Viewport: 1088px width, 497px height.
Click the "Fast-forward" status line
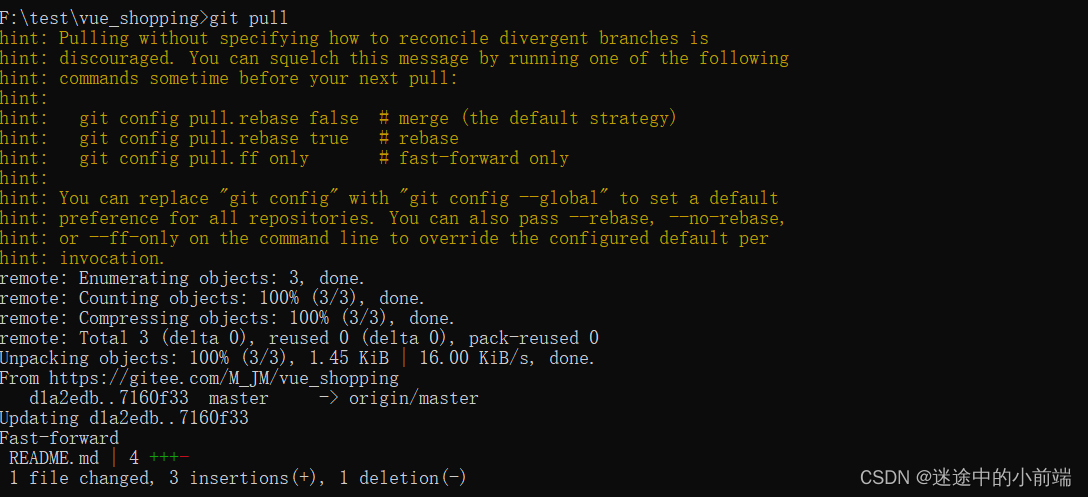click(59, 438)
